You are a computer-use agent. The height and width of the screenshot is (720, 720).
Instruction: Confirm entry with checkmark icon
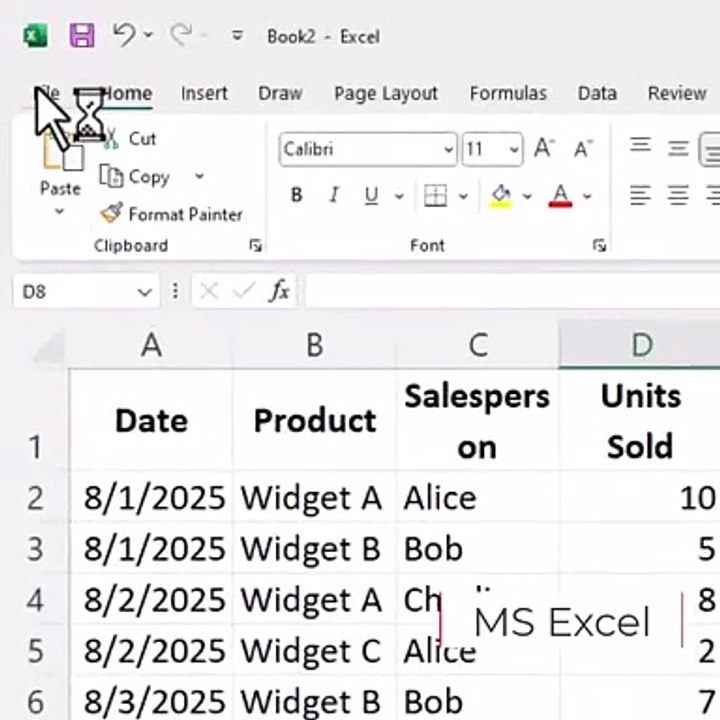244,290
